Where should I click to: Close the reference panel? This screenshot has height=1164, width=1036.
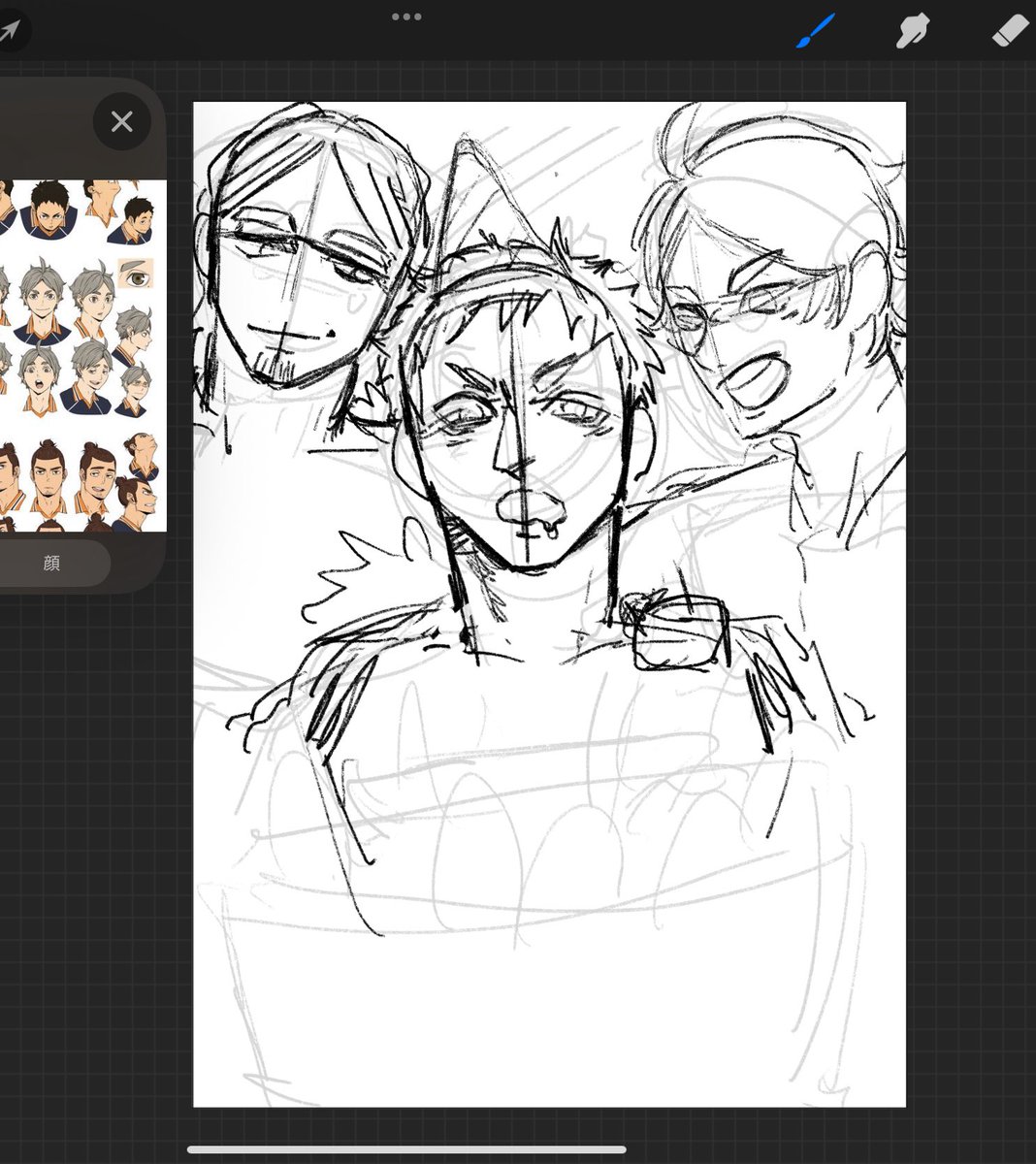(121, 121)
